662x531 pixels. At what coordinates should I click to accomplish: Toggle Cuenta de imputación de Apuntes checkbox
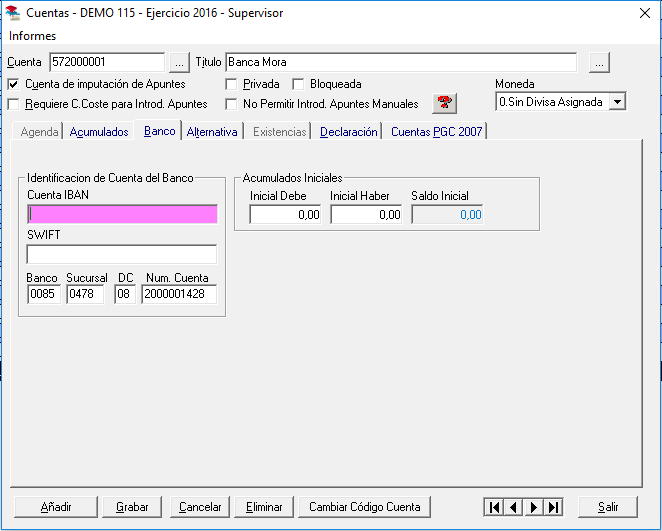13,84
